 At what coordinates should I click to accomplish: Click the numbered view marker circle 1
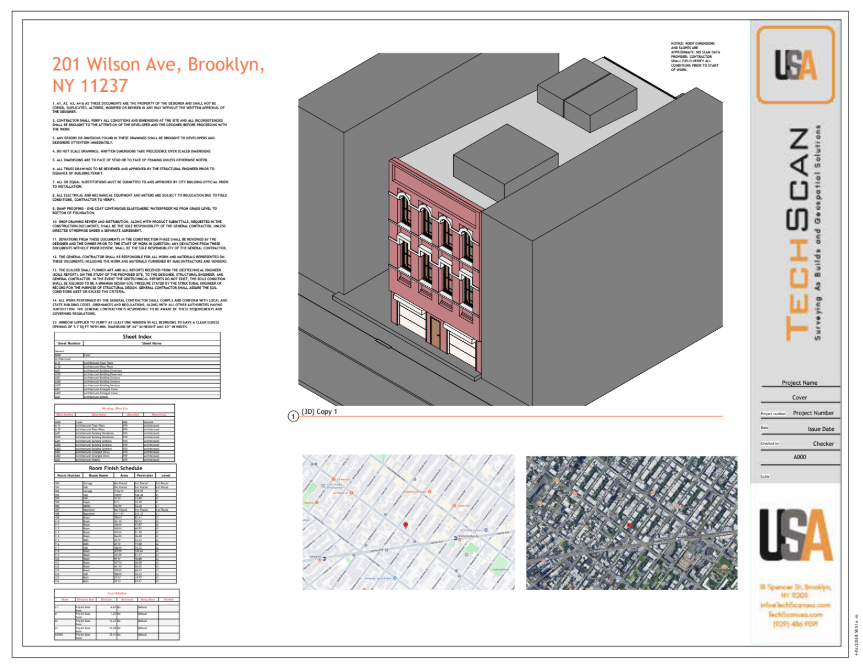point(293,413)
